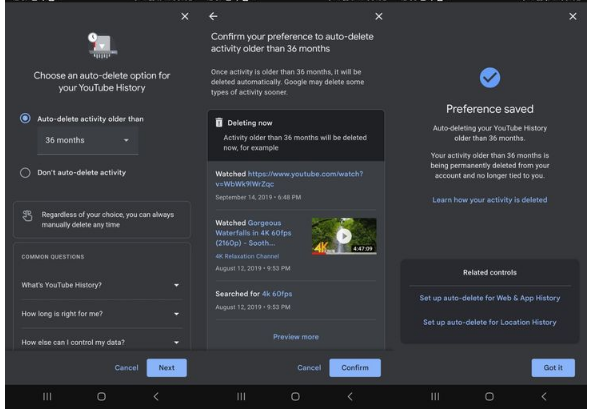Viewport: 592px width, 415px height.
Task: Tap recent apps icon under Preference saved screen
Action: click(435, 396)
